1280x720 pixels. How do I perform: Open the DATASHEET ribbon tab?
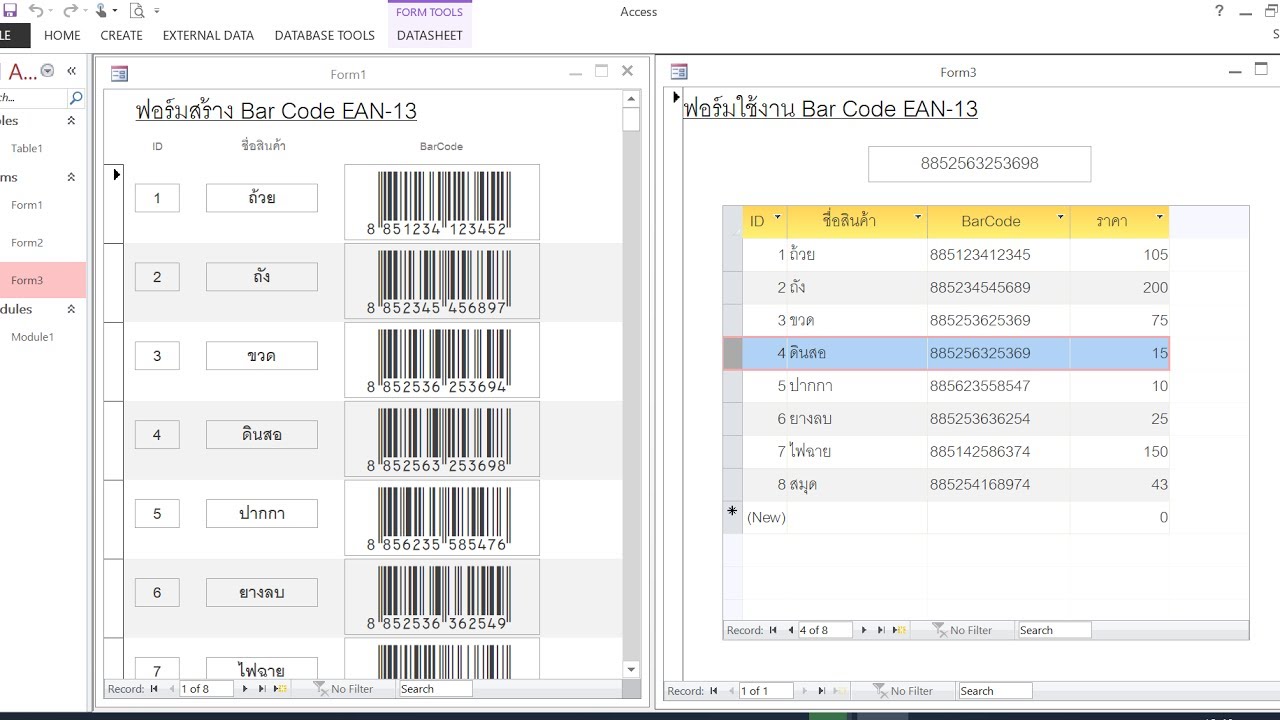point(430,35)
